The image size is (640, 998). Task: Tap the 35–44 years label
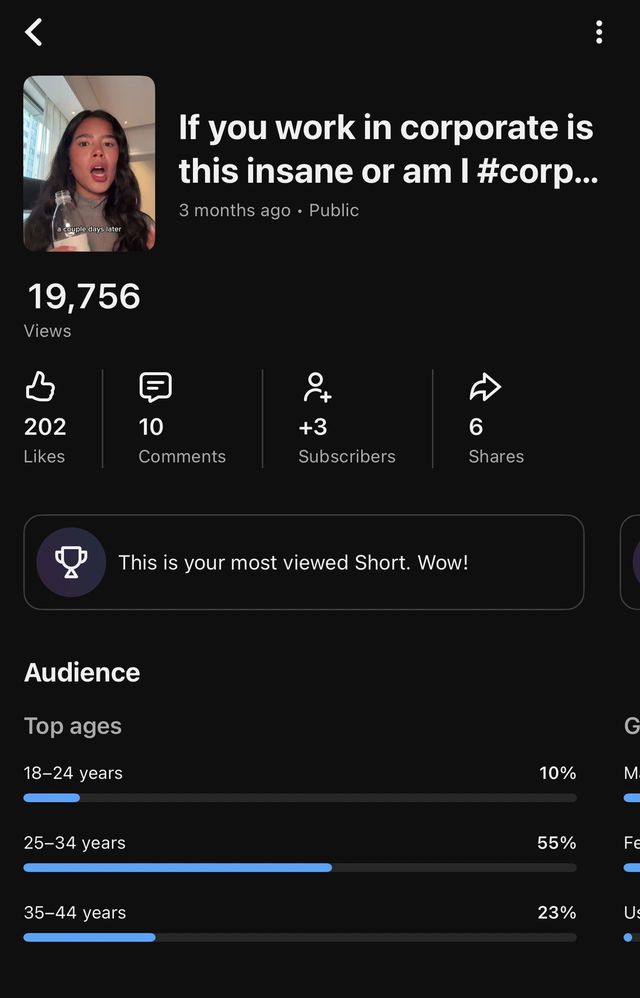[74, 912]
